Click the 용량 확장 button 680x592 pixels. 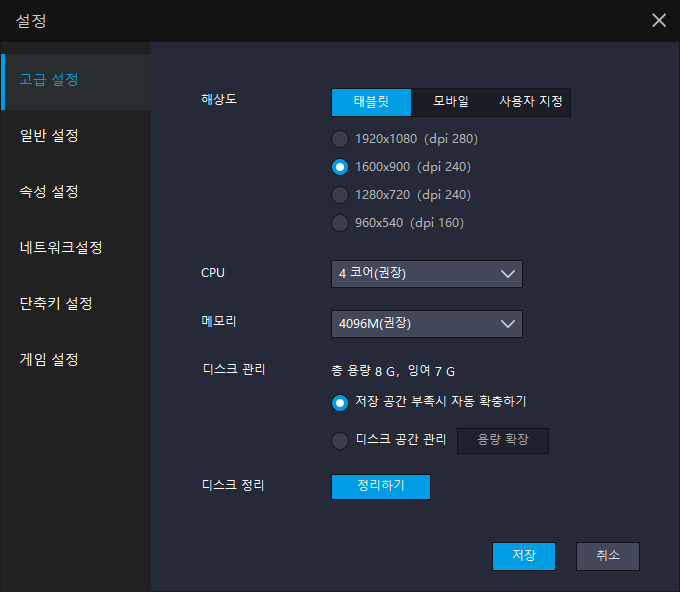click(503, 441)
